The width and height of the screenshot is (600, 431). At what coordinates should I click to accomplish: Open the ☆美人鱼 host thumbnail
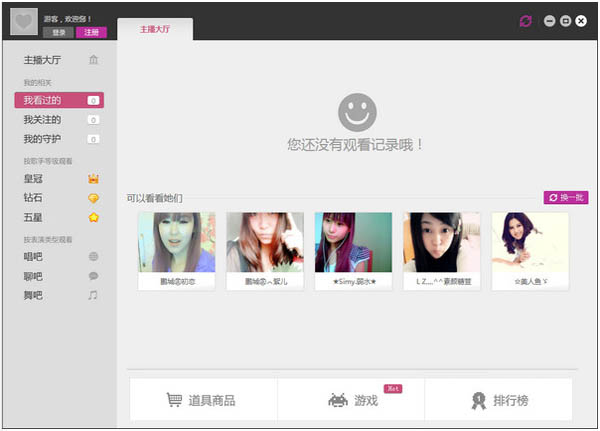(530, 242)
